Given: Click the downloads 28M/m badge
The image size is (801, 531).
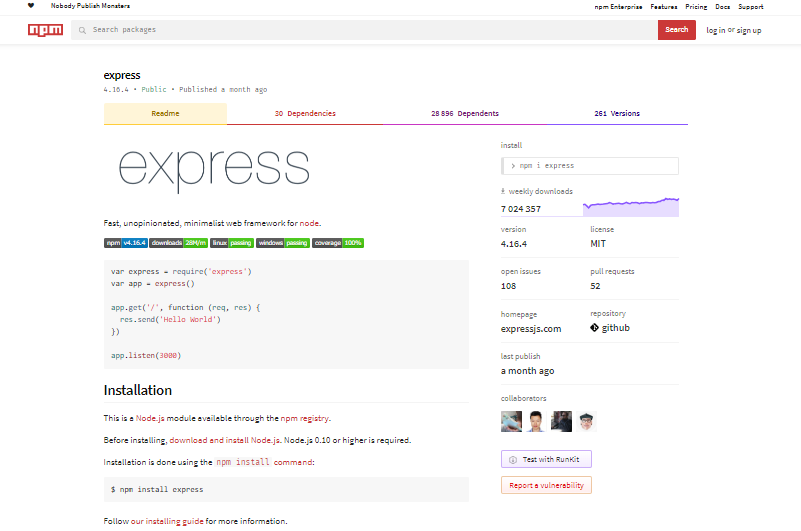Looking at the screenshot, I should point(178,243).
